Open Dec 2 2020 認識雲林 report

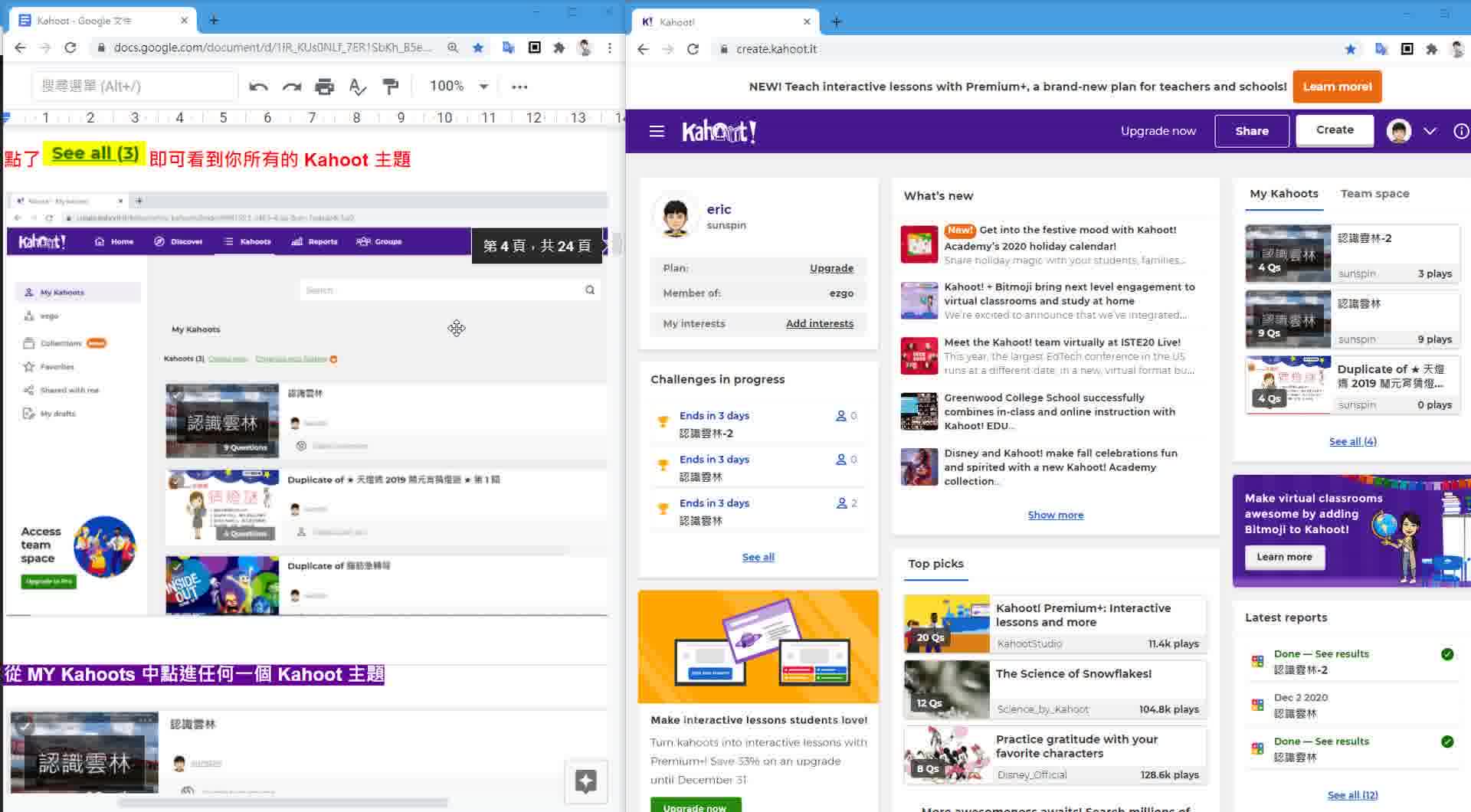(1352, 706)
